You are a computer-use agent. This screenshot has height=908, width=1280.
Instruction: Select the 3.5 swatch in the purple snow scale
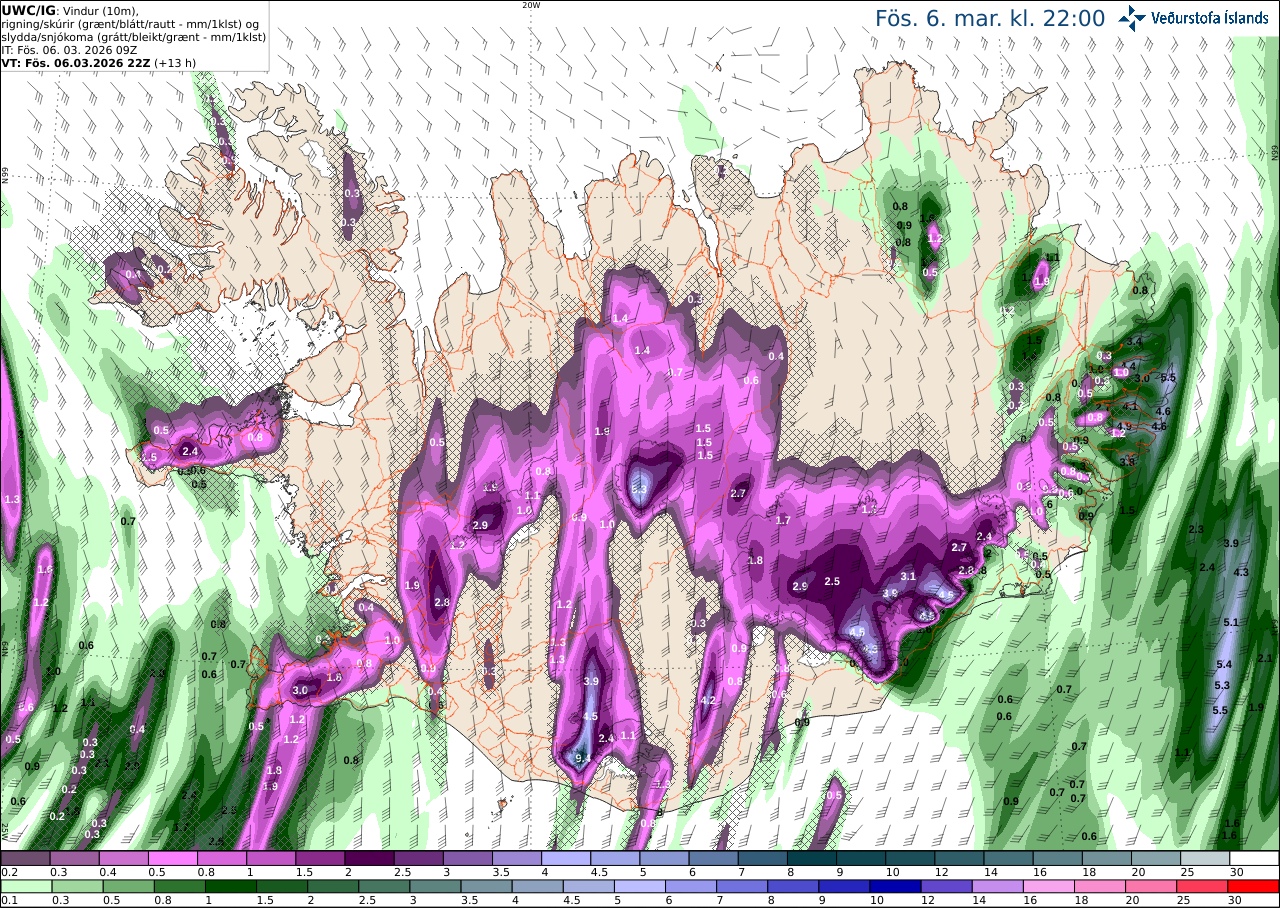516,858
